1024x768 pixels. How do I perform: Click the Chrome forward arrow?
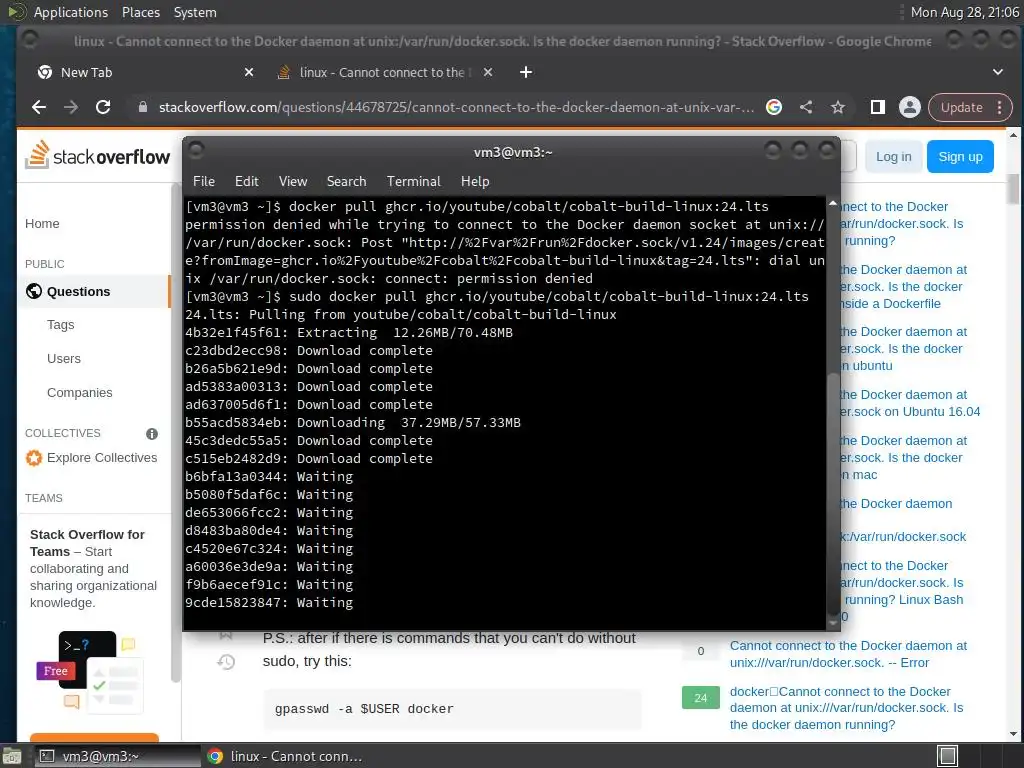click(71, 107)
